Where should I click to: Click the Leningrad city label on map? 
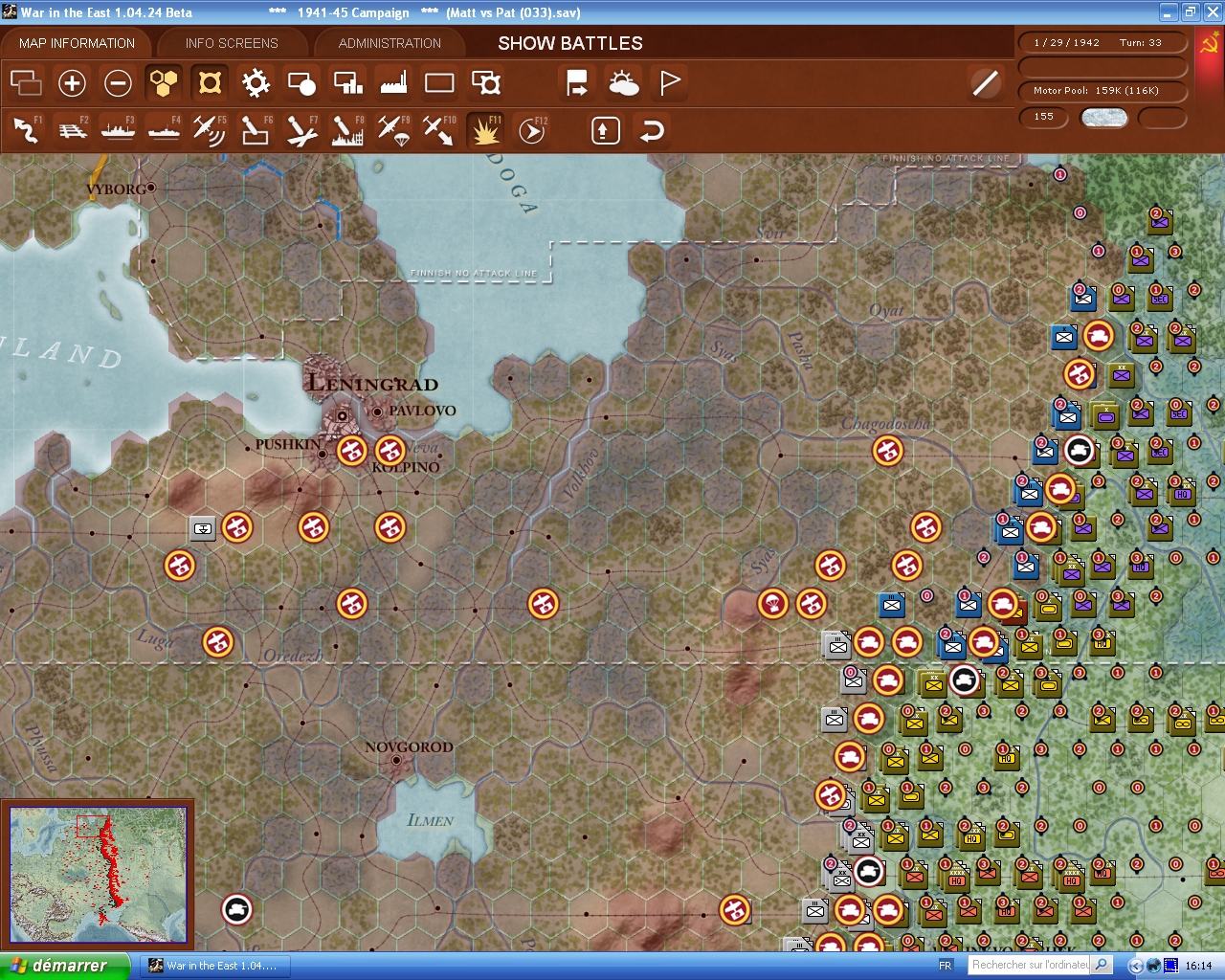pos(372,384)
